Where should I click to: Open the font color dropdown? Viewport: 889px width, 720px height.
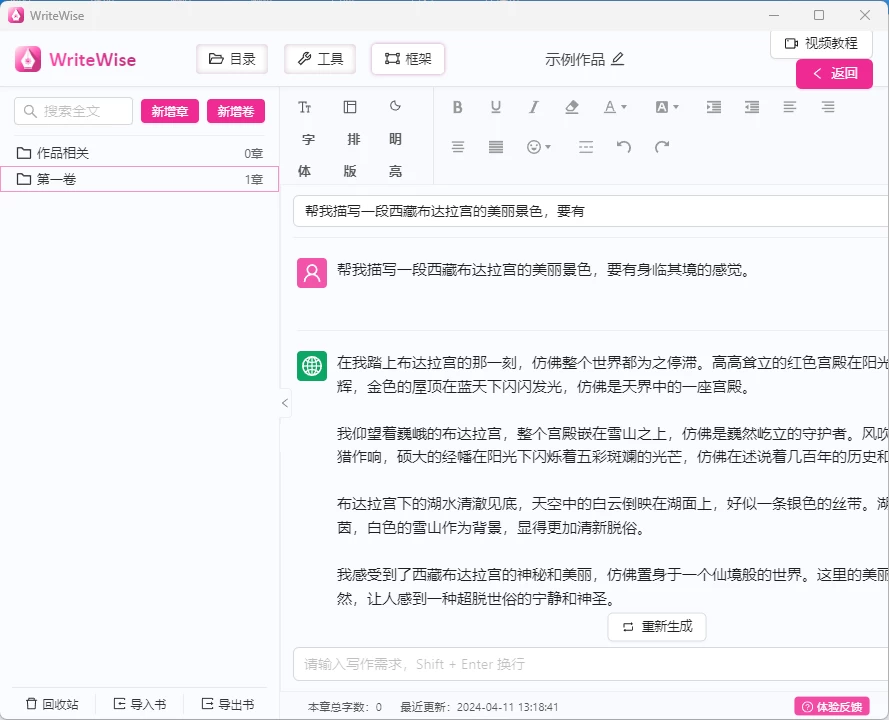(615, 107)
